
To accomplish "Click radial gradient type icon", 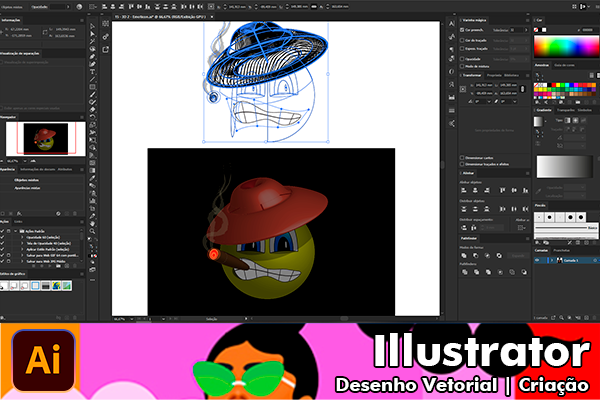I will tap(576, 120).
